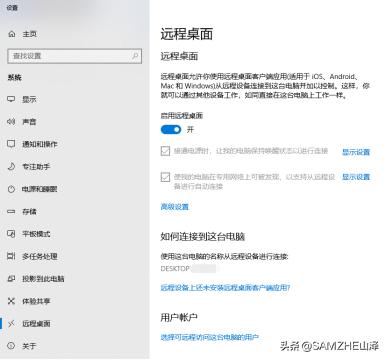Click the 用户帐户 heading
The width and height of the screenshot is (387, 360).
click(179, 317)
